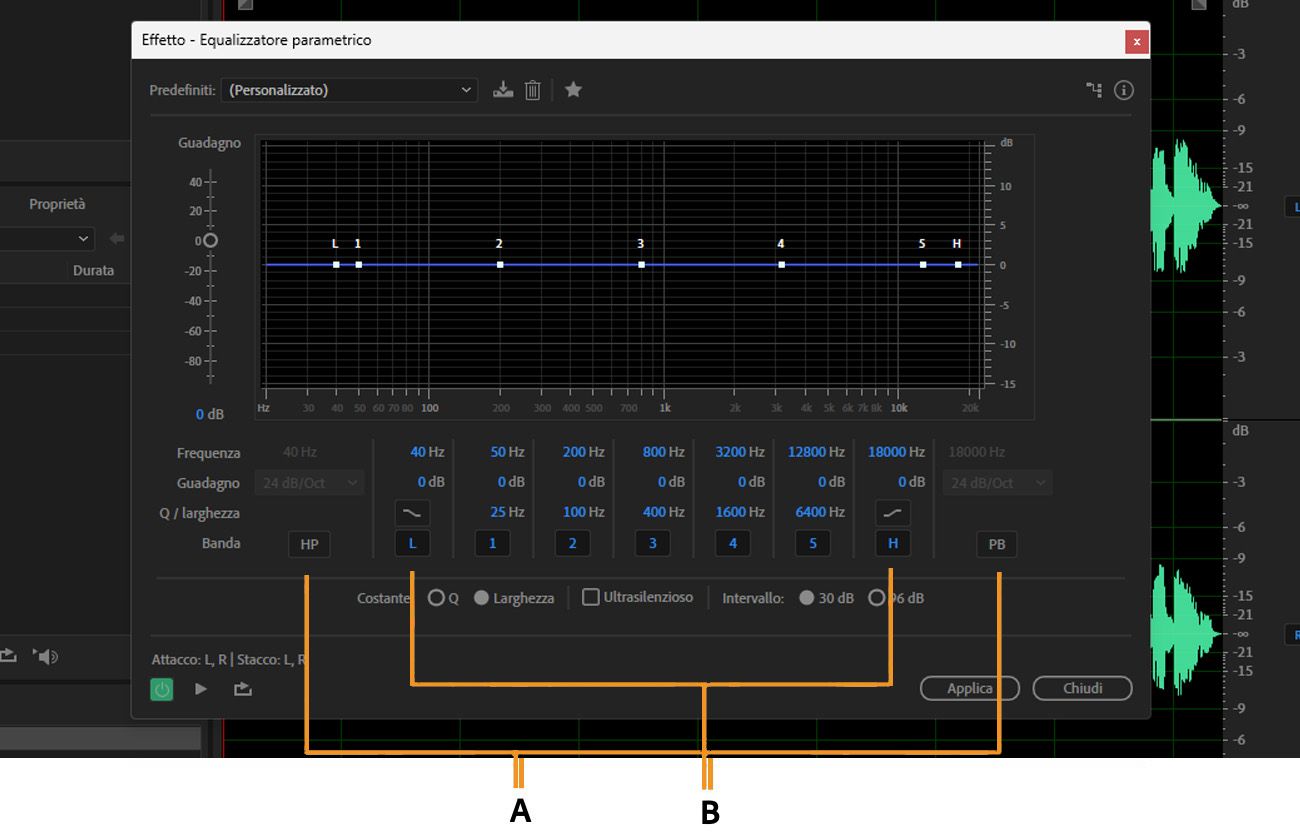This screenshot has width=1300, height=840.
Task: Enable the HP high-pass band button
Action: [x=308, y=544]
